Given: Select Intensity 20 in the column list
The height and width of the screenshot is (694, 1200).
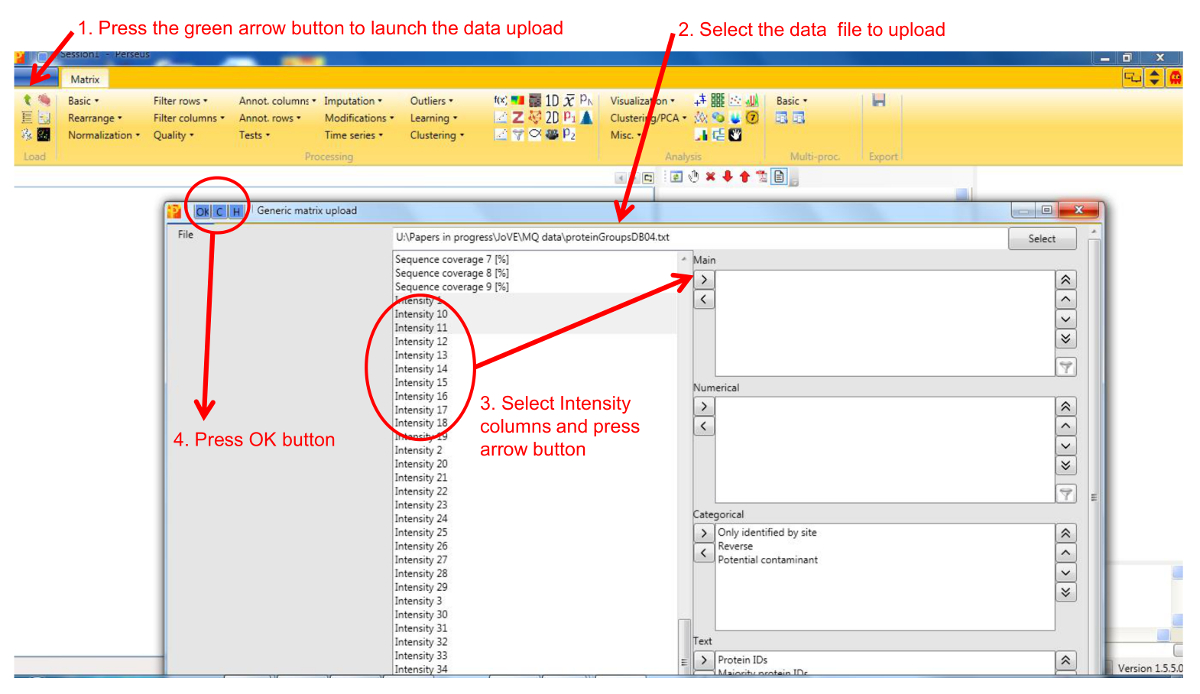Looking at the screenshot, I should click(421, 464).
